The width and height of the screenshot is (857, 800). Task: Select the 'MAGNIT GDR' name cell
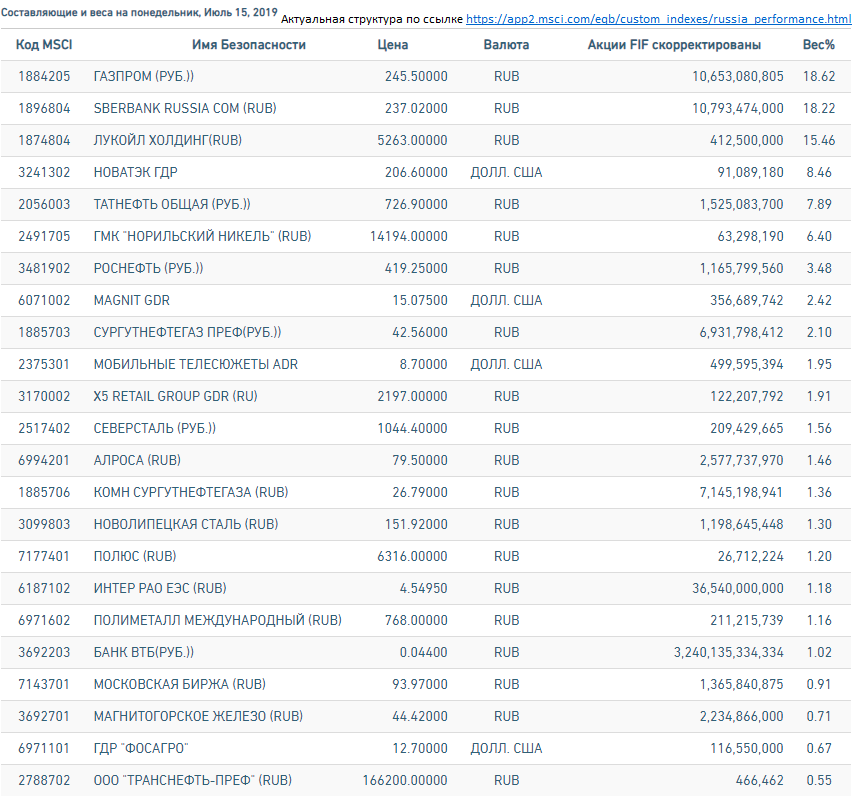pos(132,301)
